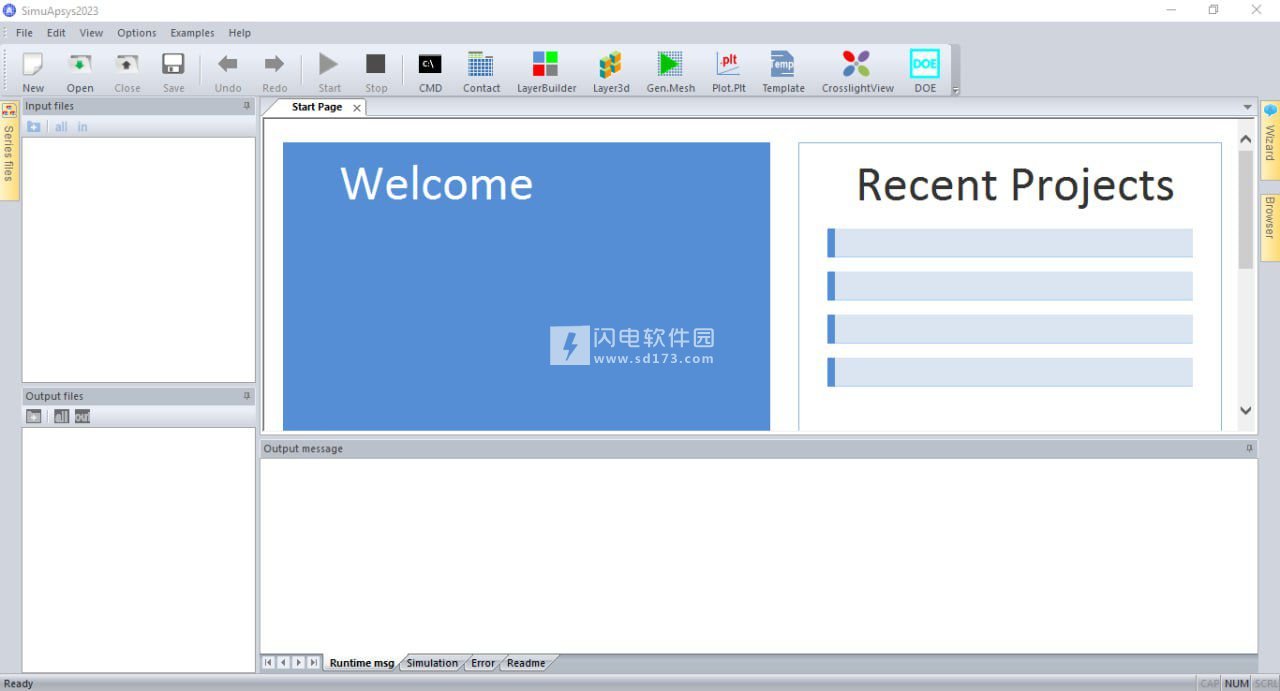Open the Wizard side panel tab
The image size is (1280, 691).
(x=1270, y=141)
